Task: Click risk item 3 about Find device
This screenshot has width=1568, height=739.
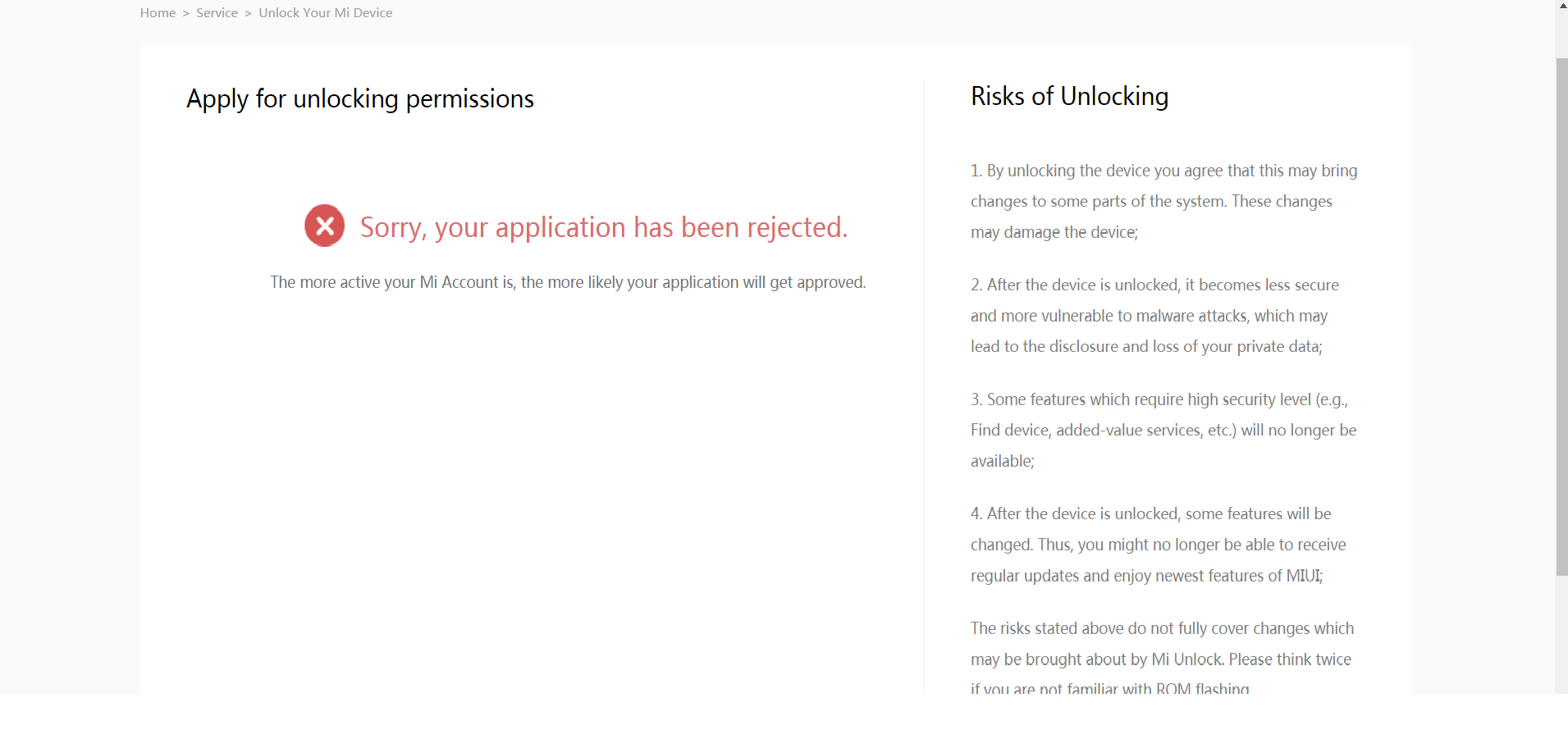Action: pos(1163,430)
